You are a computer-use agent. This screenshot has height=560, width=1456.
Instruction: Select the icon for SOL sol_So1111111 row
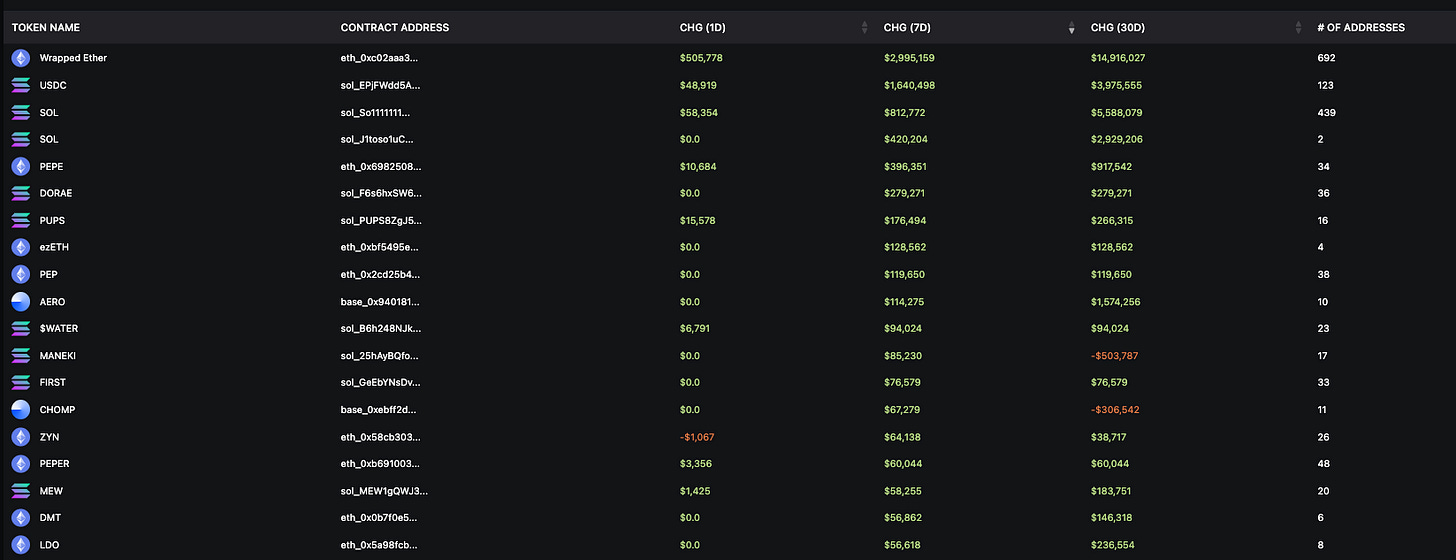point(21,112)
